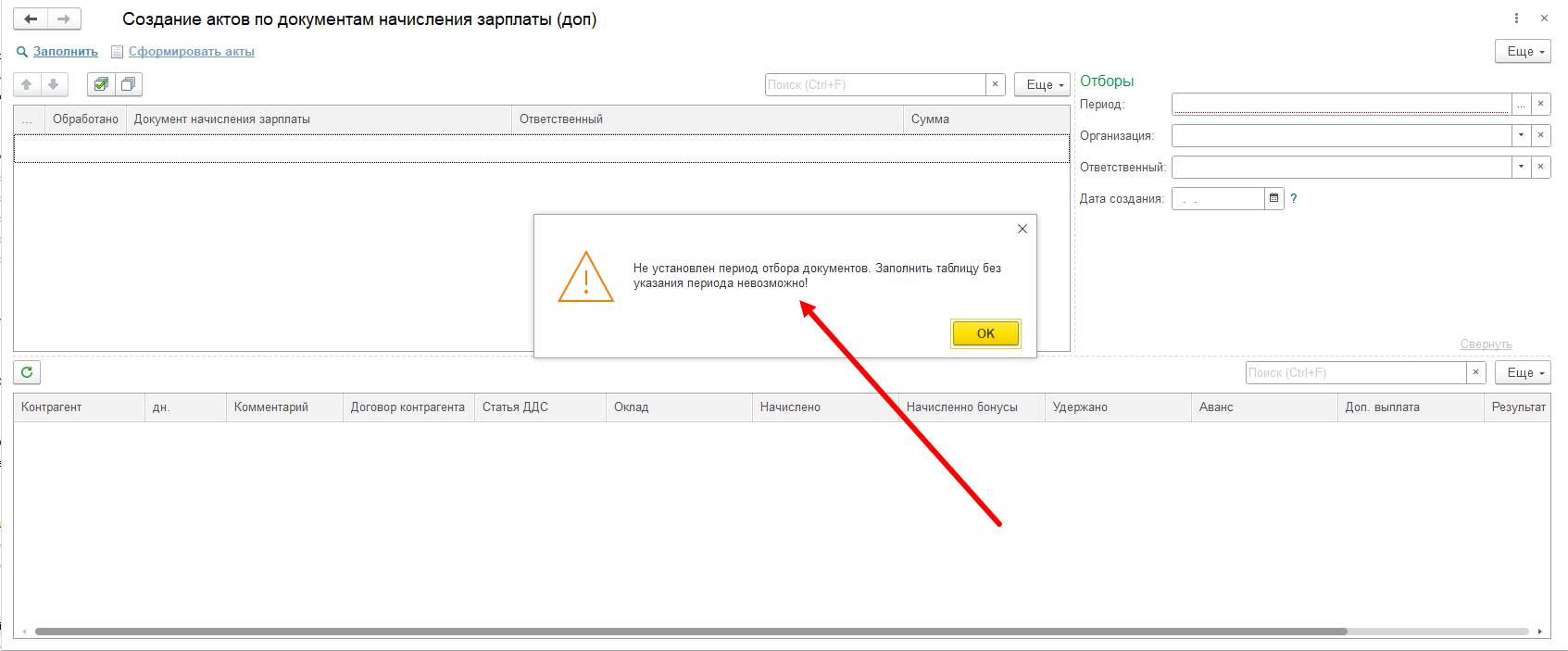Uncheck all rows with the uncheck-all icon
This screenshot has width=1568, height=651.
pos(129,84)
